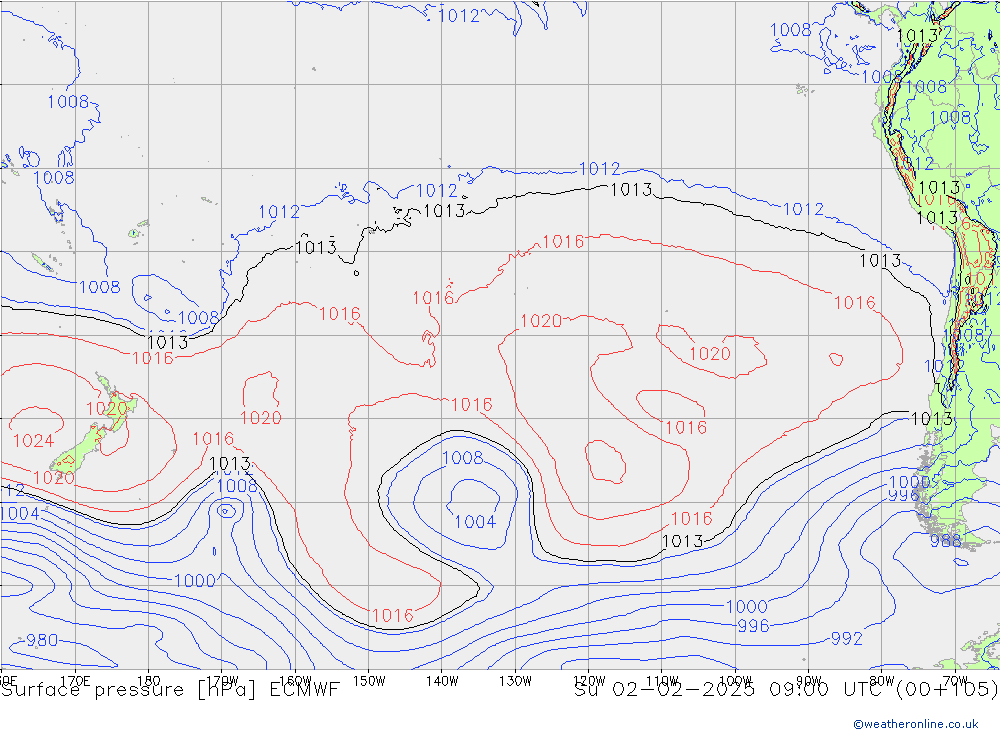Viewport: 1000px width, 733px height.
Task: Click New Zealand's South Island landmass
Action: tap(78, 450)
